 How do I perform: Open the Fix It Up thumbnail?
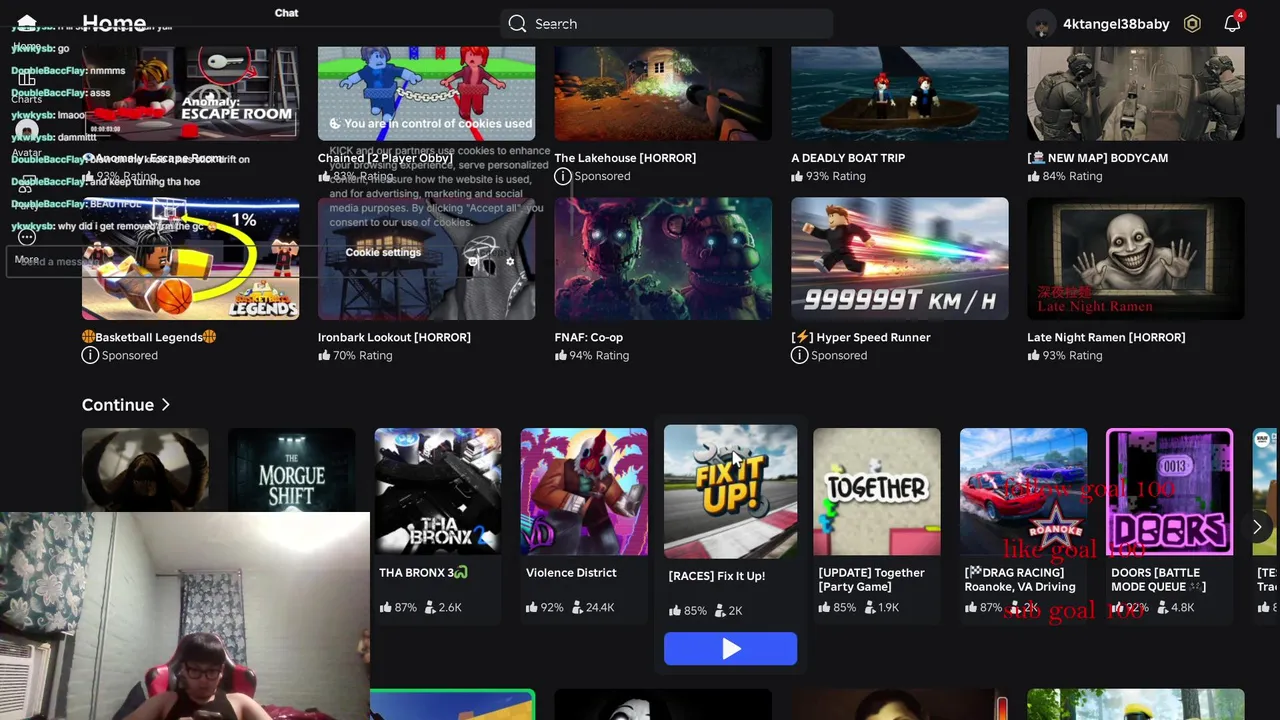(730, 491)
